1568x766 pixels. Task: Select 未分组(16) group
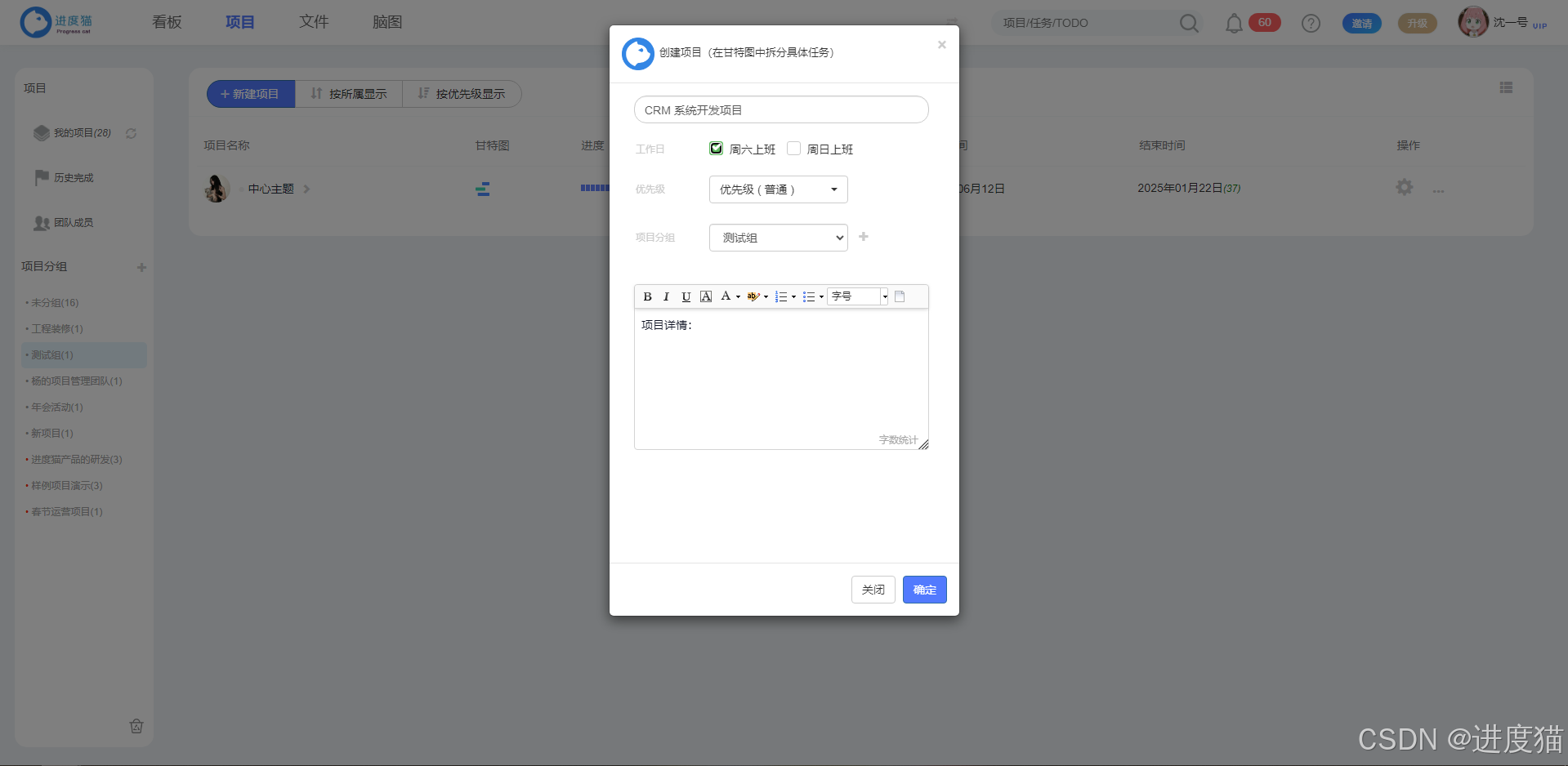click(x=55, y=303)
